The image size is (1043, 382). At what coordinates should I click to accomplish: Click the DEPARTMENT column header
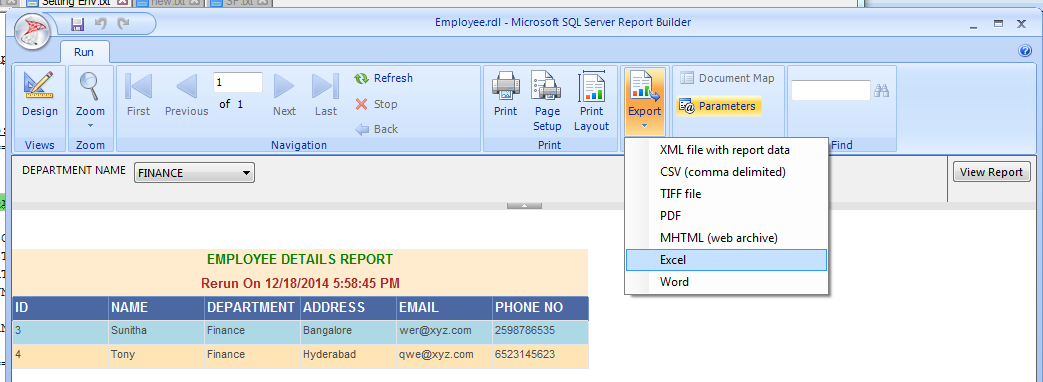coord(252,308)
